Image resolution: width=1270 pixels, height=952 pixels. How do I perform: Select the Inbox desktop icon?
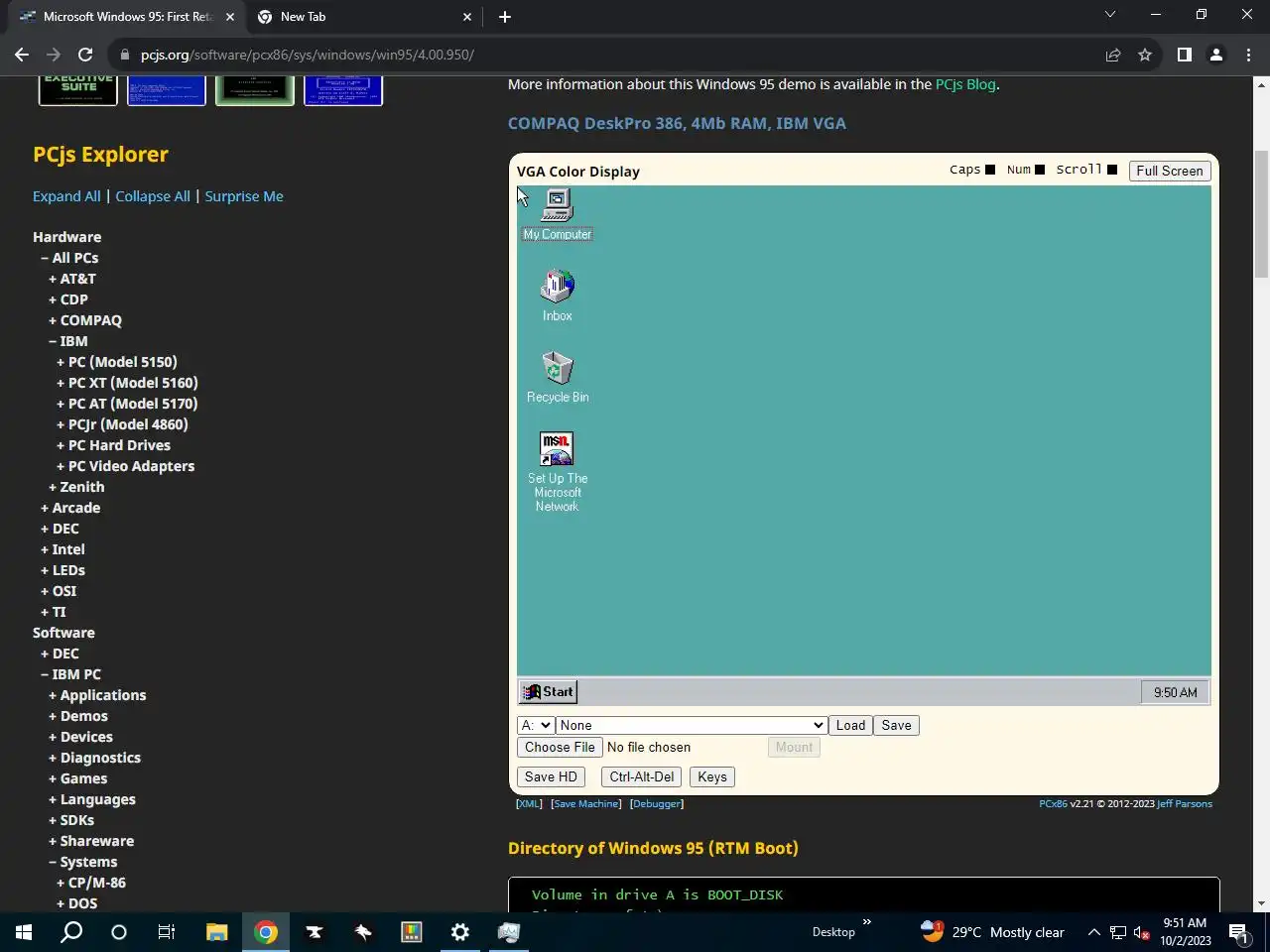[x=557, y=296]
